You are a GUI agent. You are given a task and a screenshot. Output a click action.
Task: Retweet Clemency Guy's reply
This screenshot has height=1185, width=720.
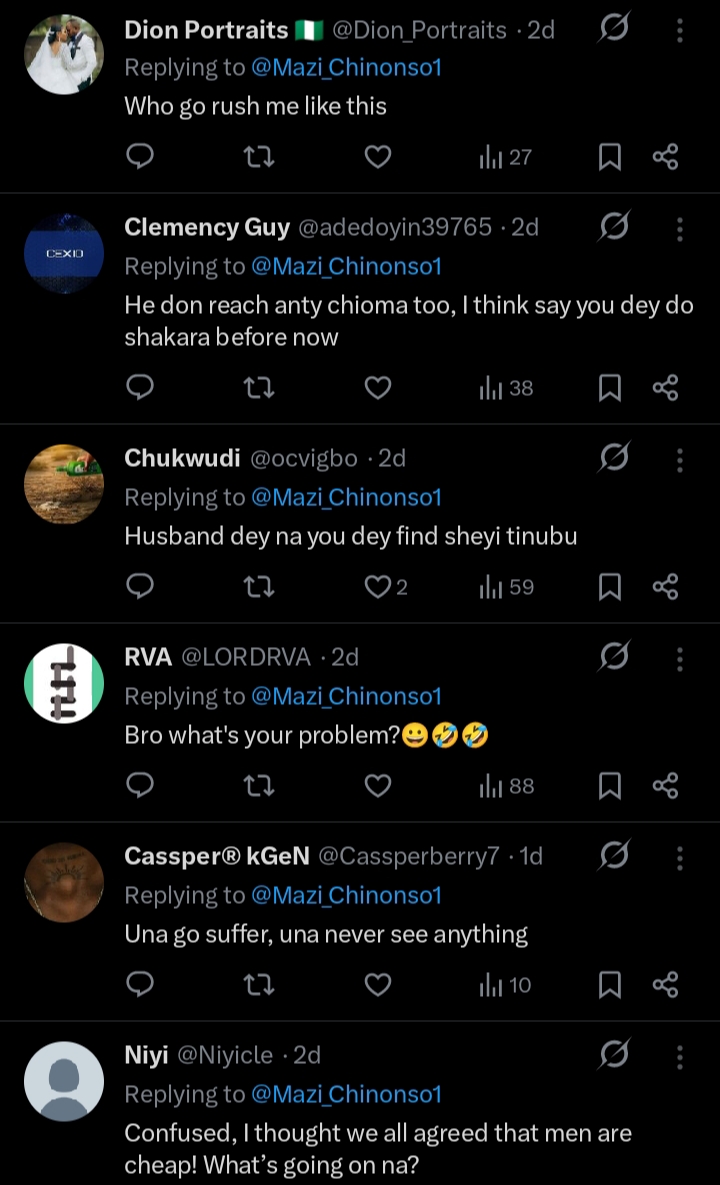(259, 388)
